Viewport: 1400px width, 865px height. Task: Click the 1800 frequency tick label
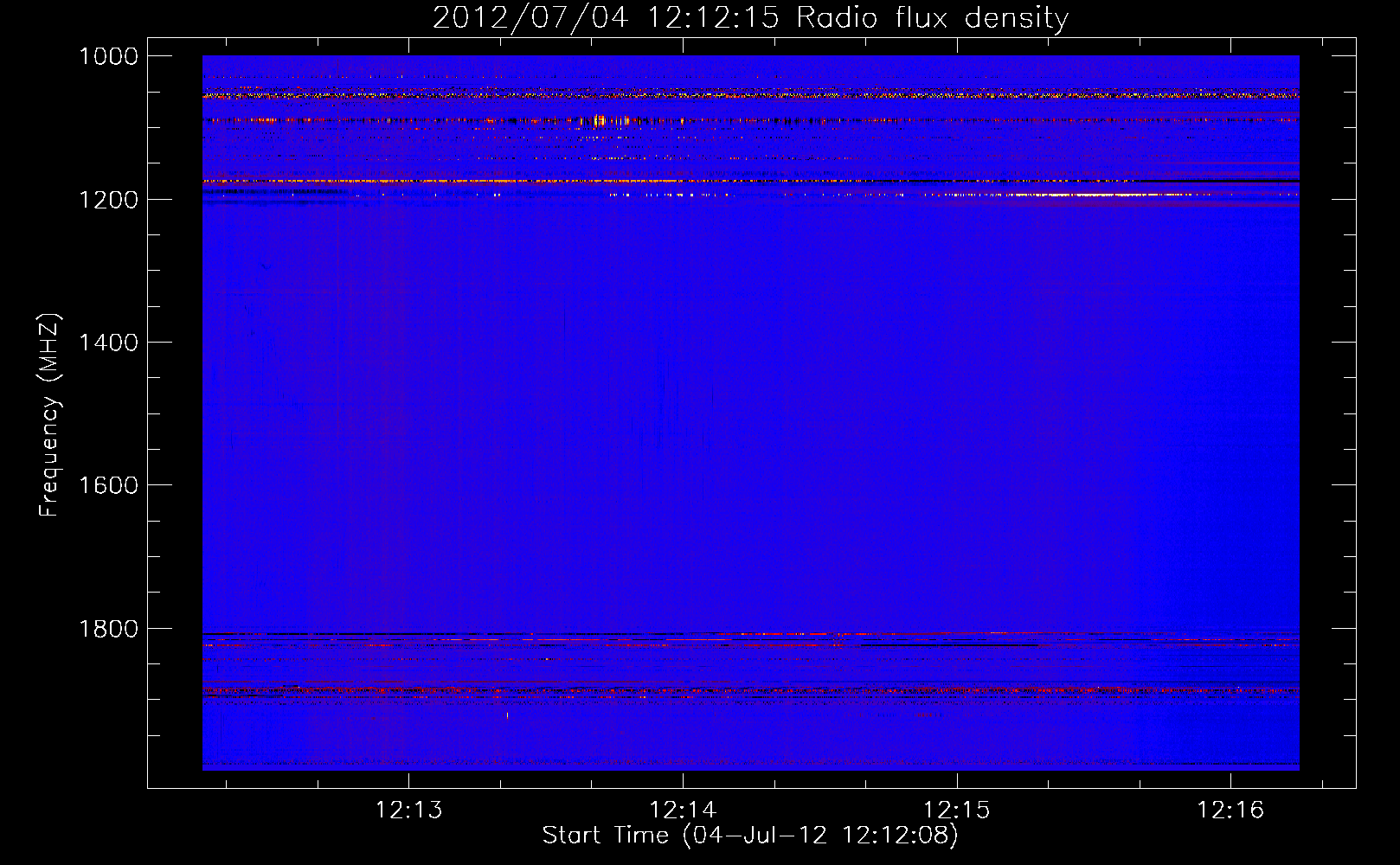pyautogui.click(x=108, y=629)
